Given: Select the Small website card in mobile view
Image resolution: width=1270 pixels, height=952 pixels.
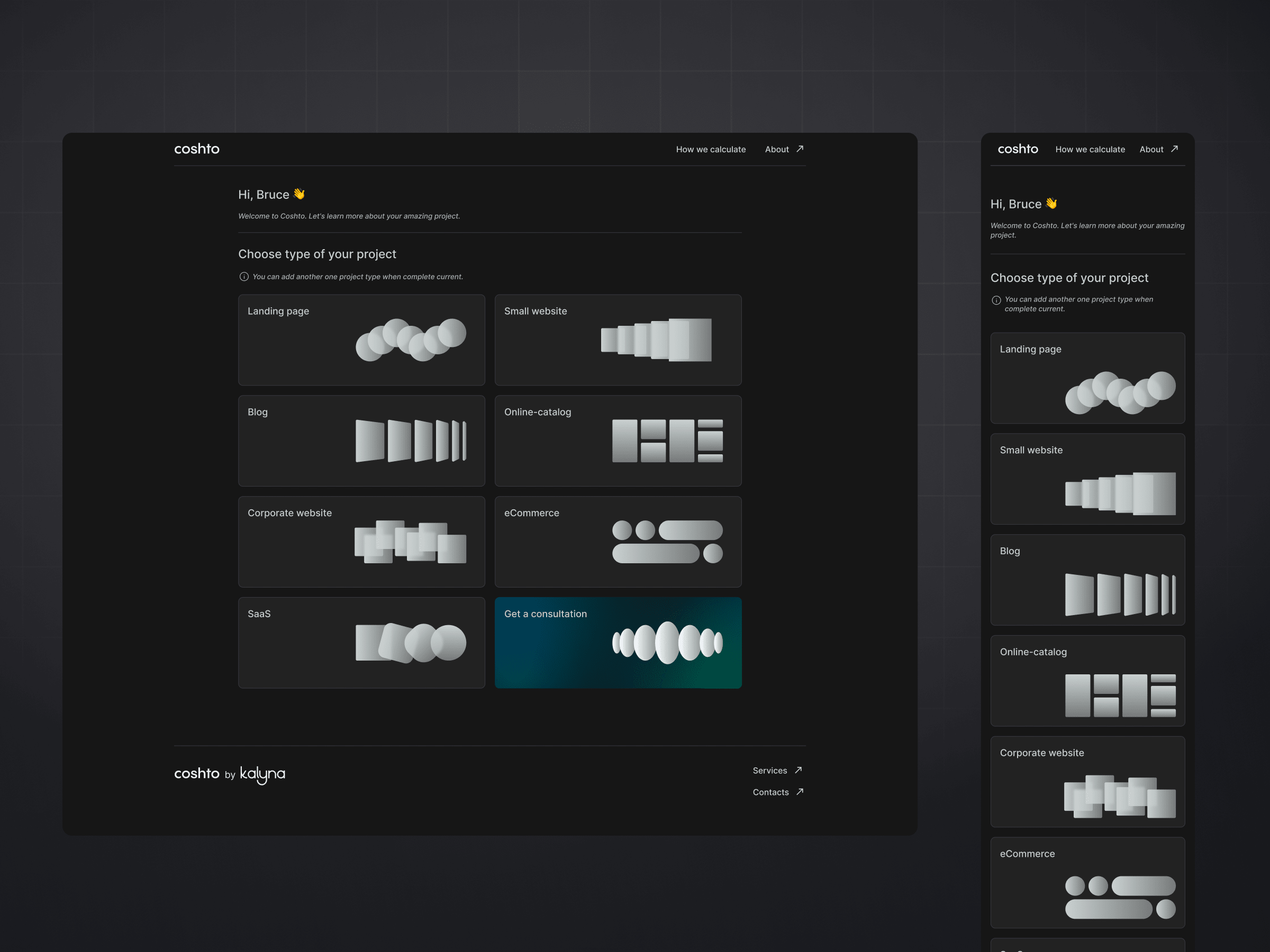Looking at the screenshot, I should coord(1088,479).
